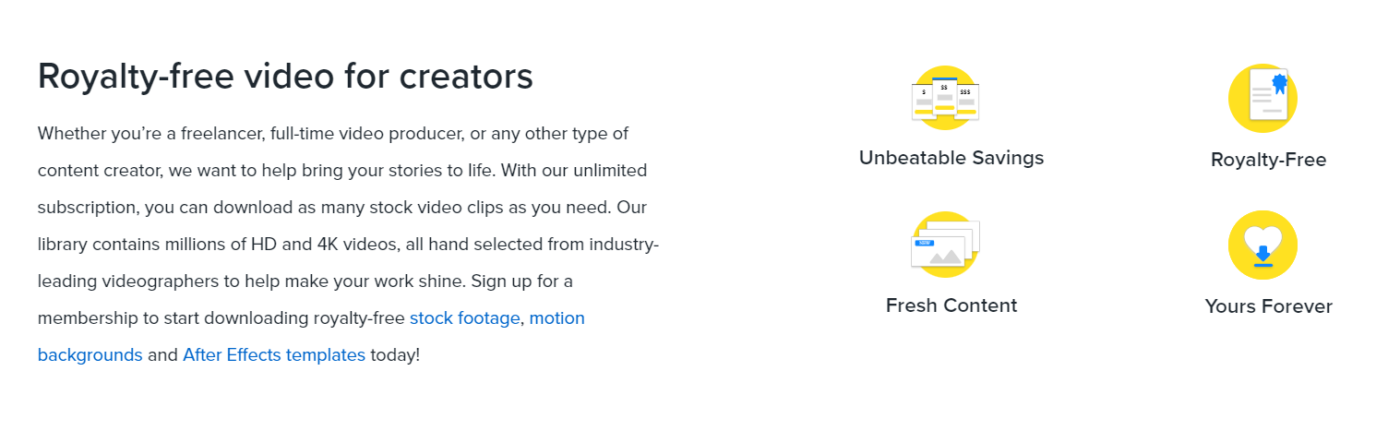Select the Royalty-Free certificate icon
This screenshot has height=431, width=1400.
(x=1263, y=98)
